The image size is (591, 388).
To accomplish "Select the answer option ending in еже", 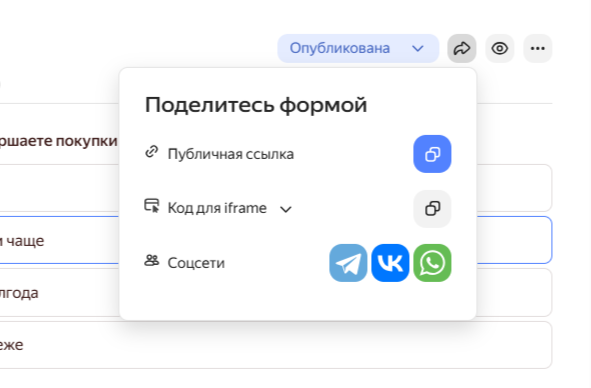I will [275, 345].
